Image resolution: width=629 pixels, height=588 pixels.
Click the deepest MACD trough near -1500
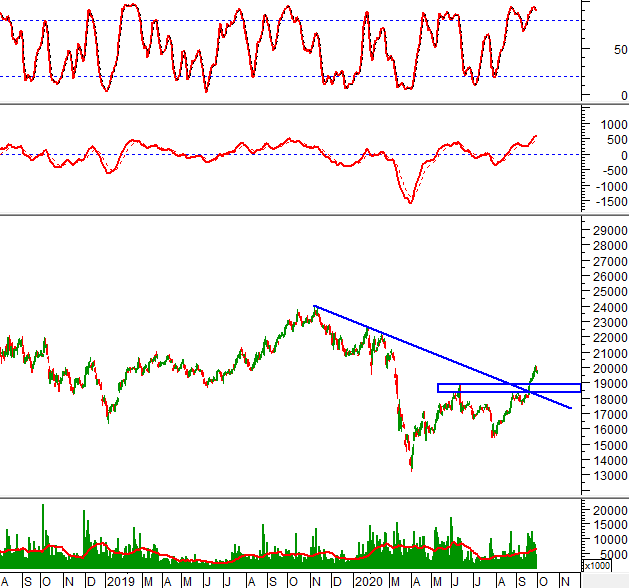pyautogui.click(x=410, y=202)
